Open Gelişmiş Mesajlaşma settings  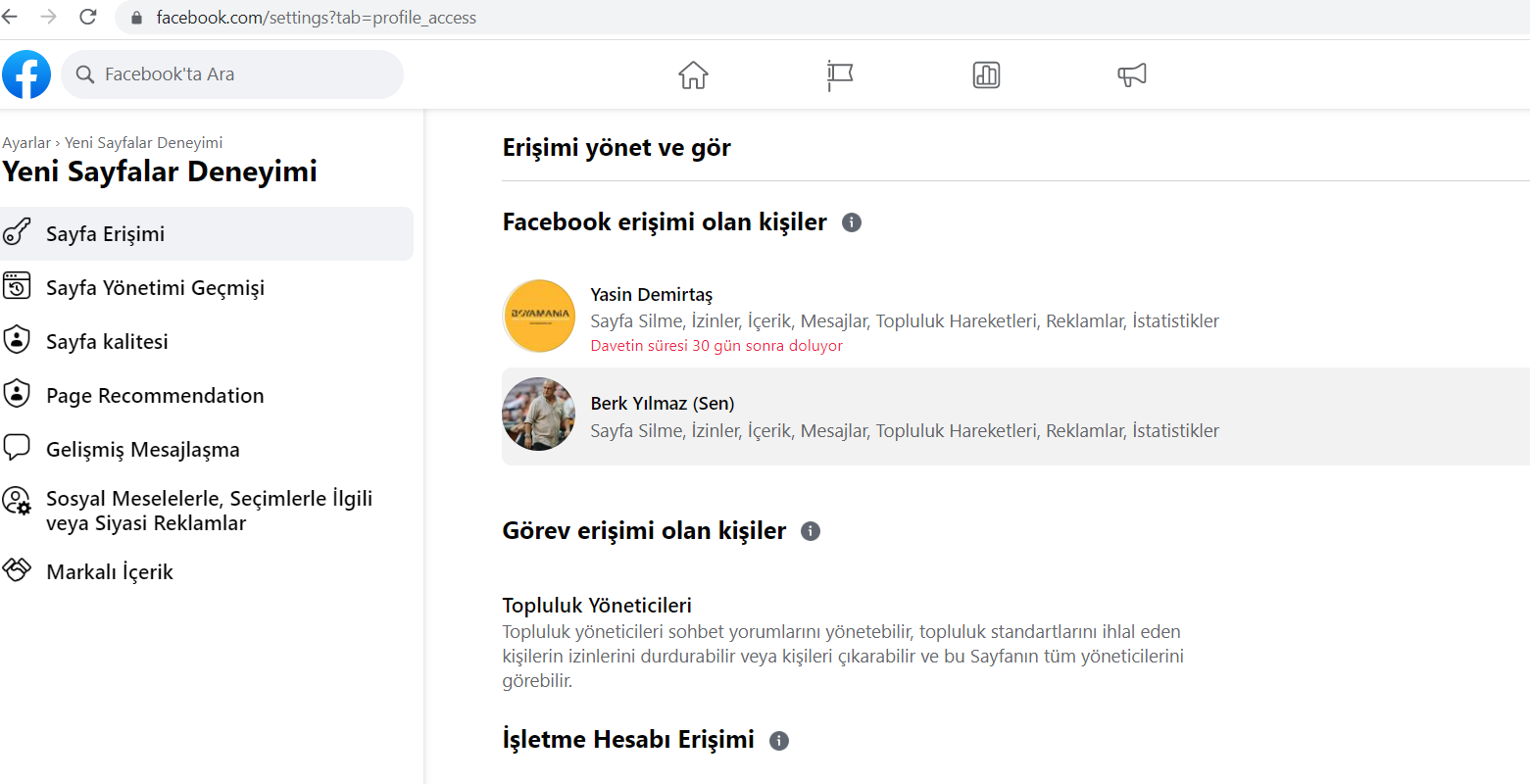click(207, 449)
